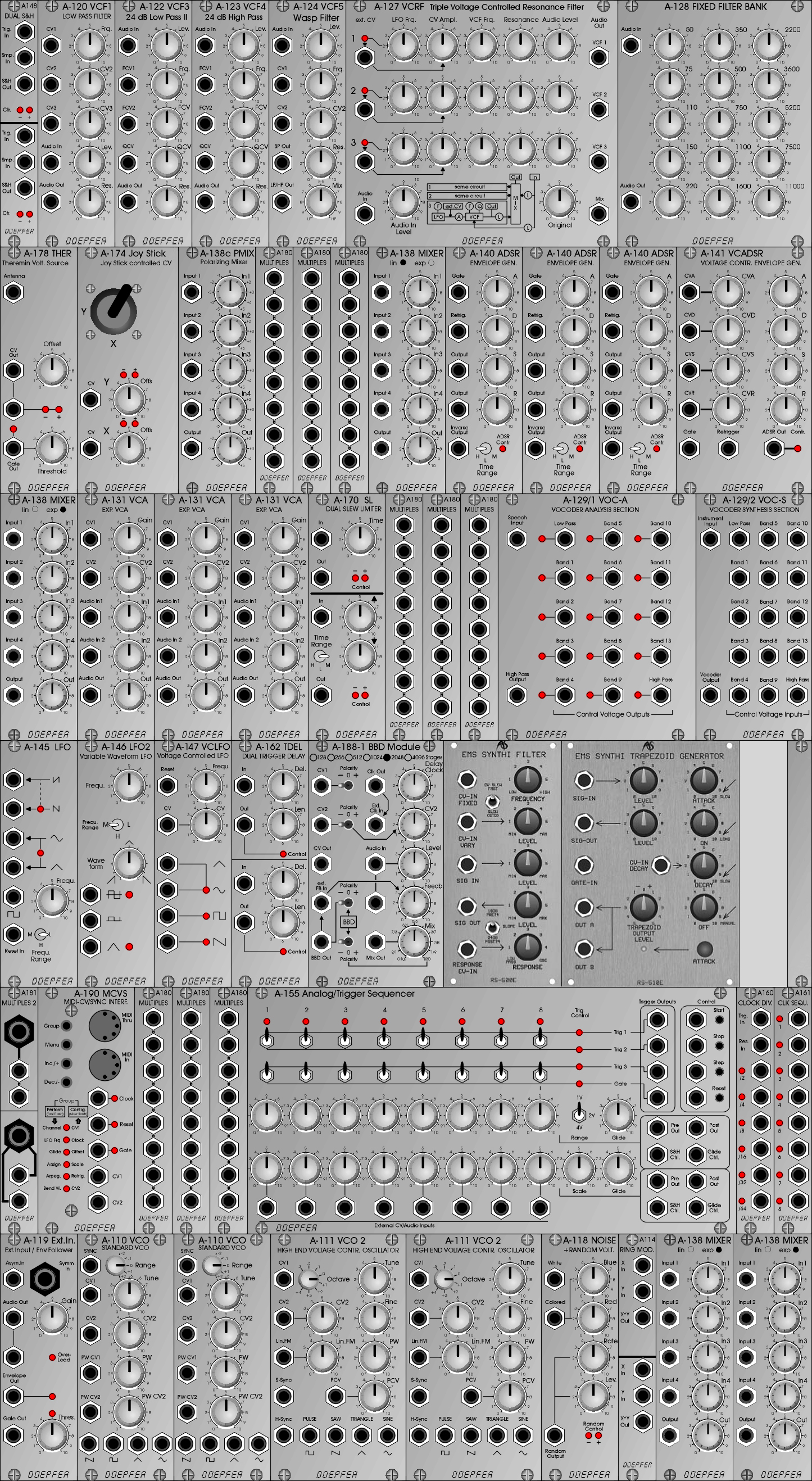Click the round ATTACK button on EMS Trapezoid Generator
812x1481 pixels.
pyautogui.click(x=704, y=949)
